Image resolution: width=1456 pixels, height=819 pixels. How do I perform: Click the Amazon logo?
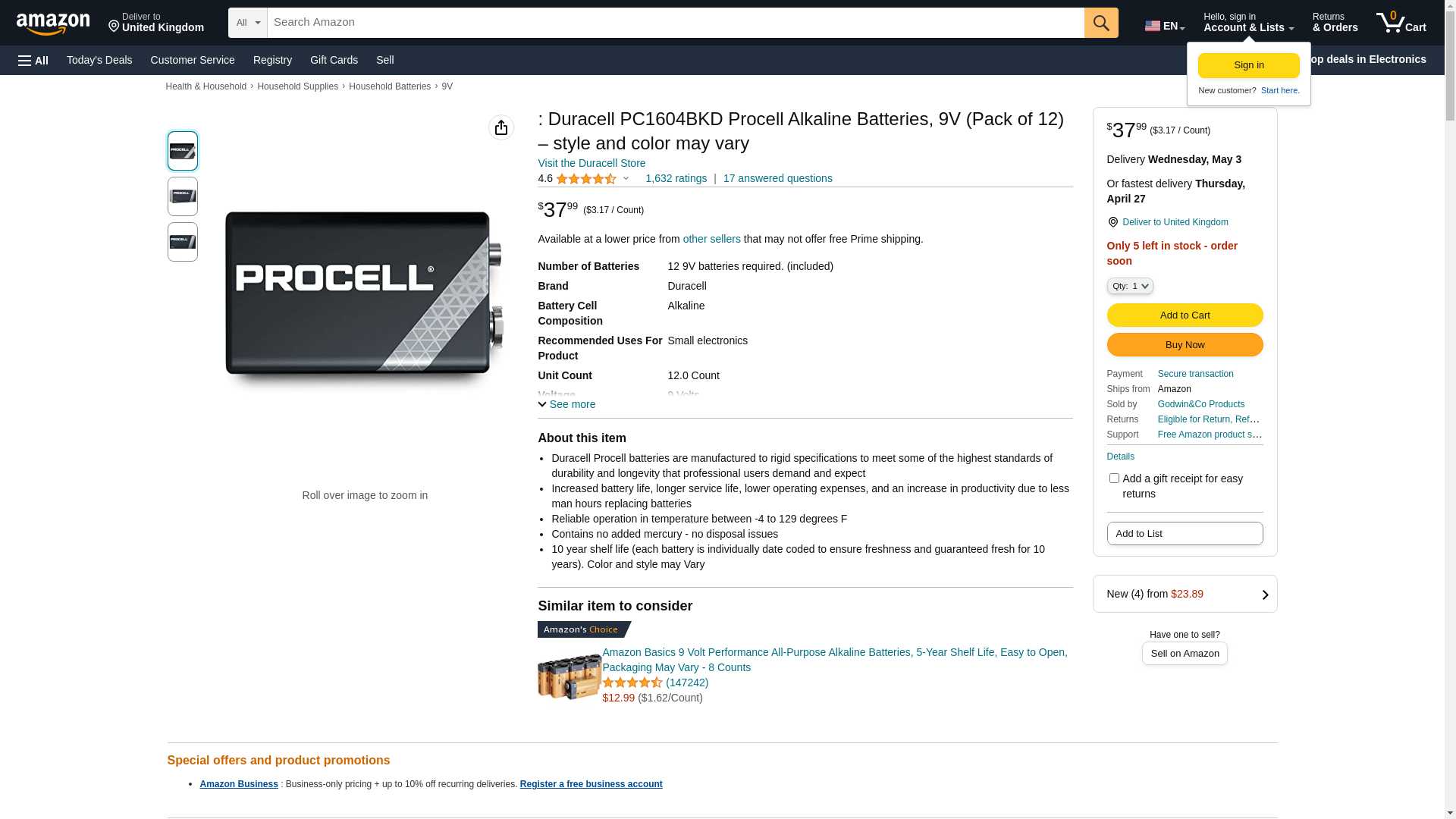(53, 24)
